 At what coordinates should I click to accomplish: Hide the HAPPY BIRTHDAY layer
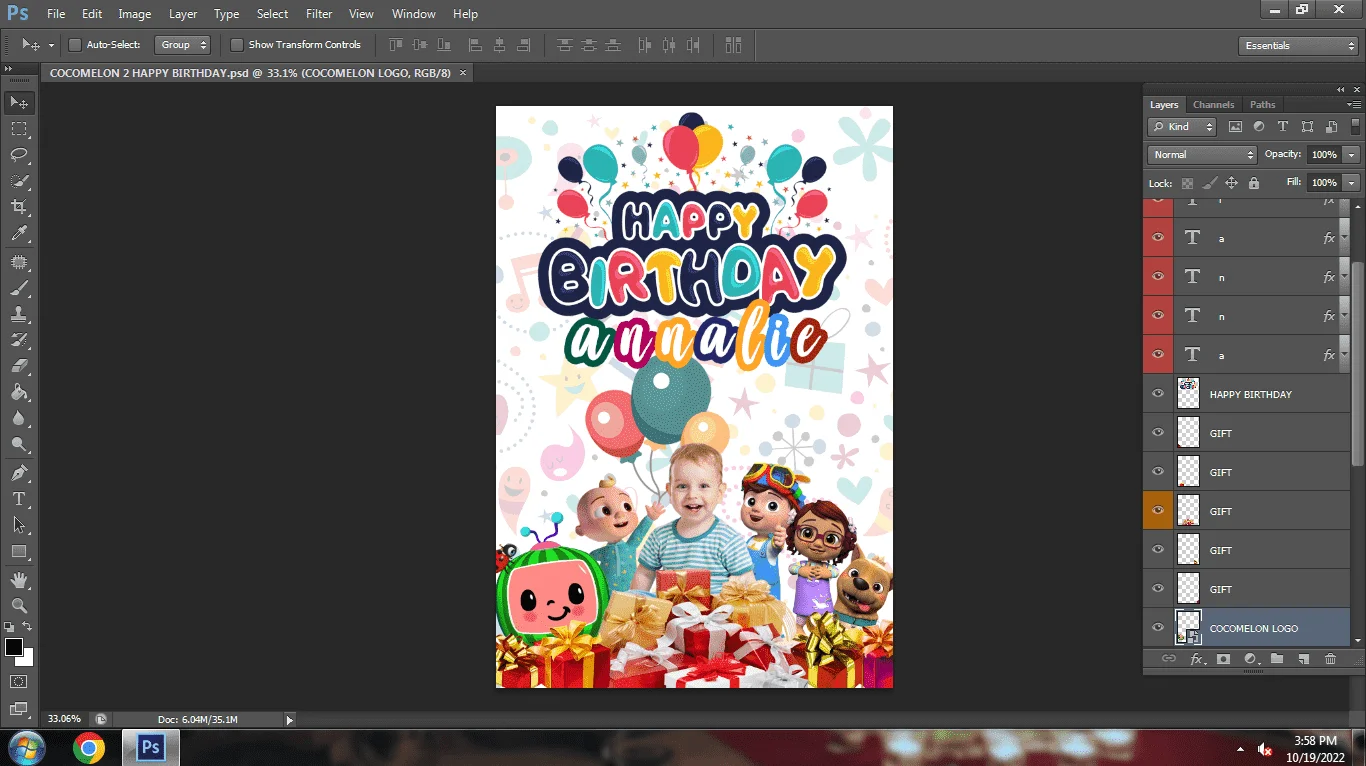(1158, 394)
